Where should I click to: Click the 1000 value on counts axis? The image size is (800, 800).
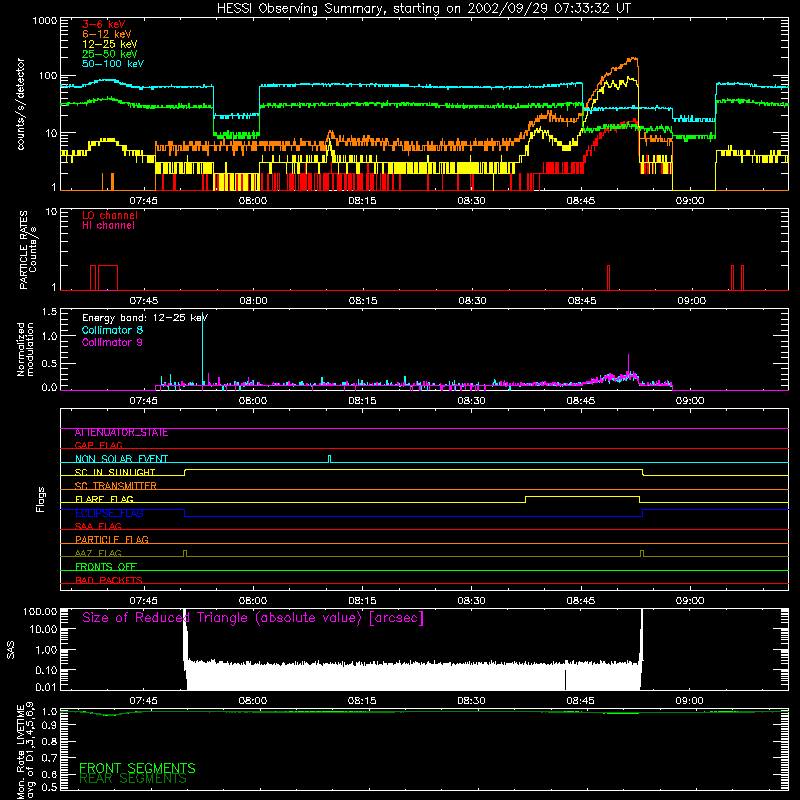(45, 21)
